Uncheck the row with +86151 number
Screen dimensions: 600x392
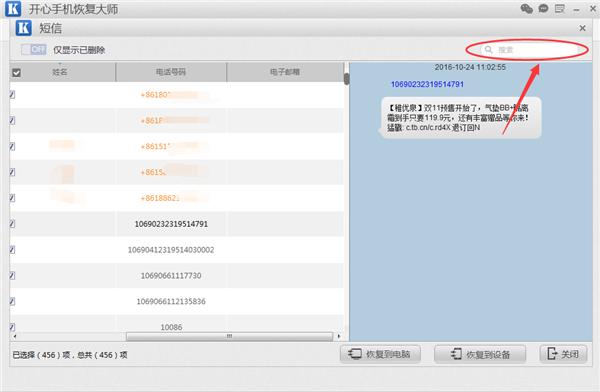coord(12,146)
